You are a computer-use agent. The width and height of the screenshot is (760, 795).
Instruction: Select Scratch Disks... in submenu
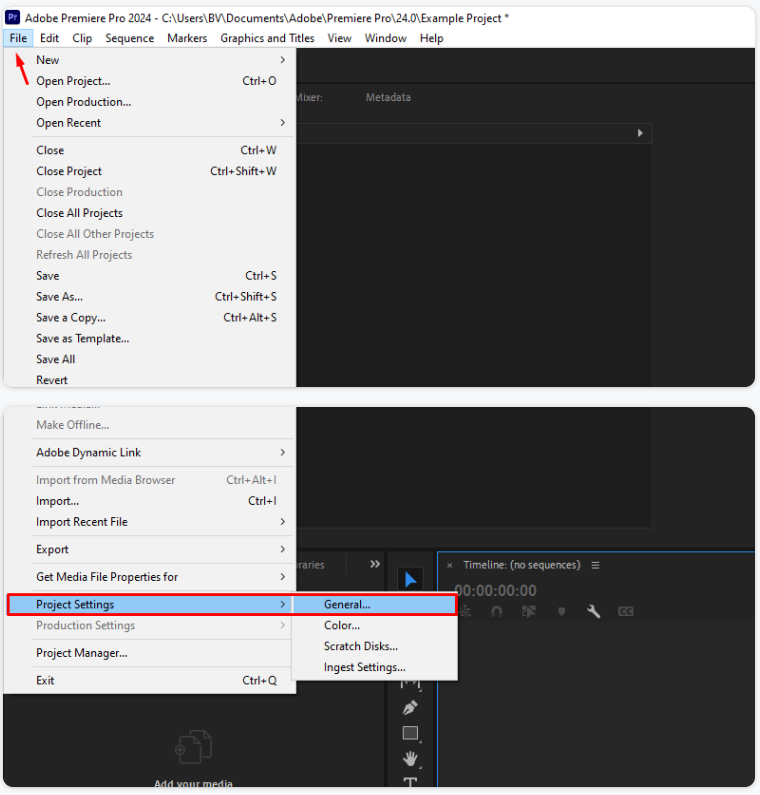tap(375, 646)
